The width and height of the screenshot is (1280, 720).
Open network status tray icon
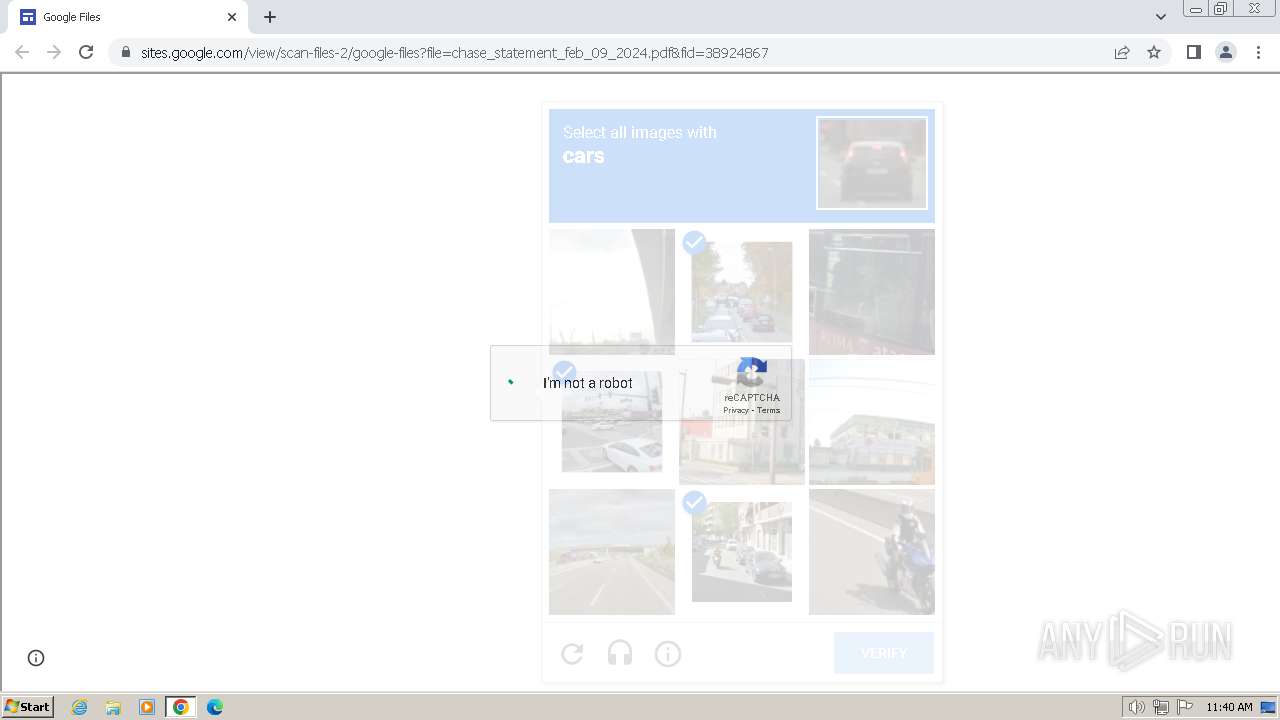pos(1161,707)
